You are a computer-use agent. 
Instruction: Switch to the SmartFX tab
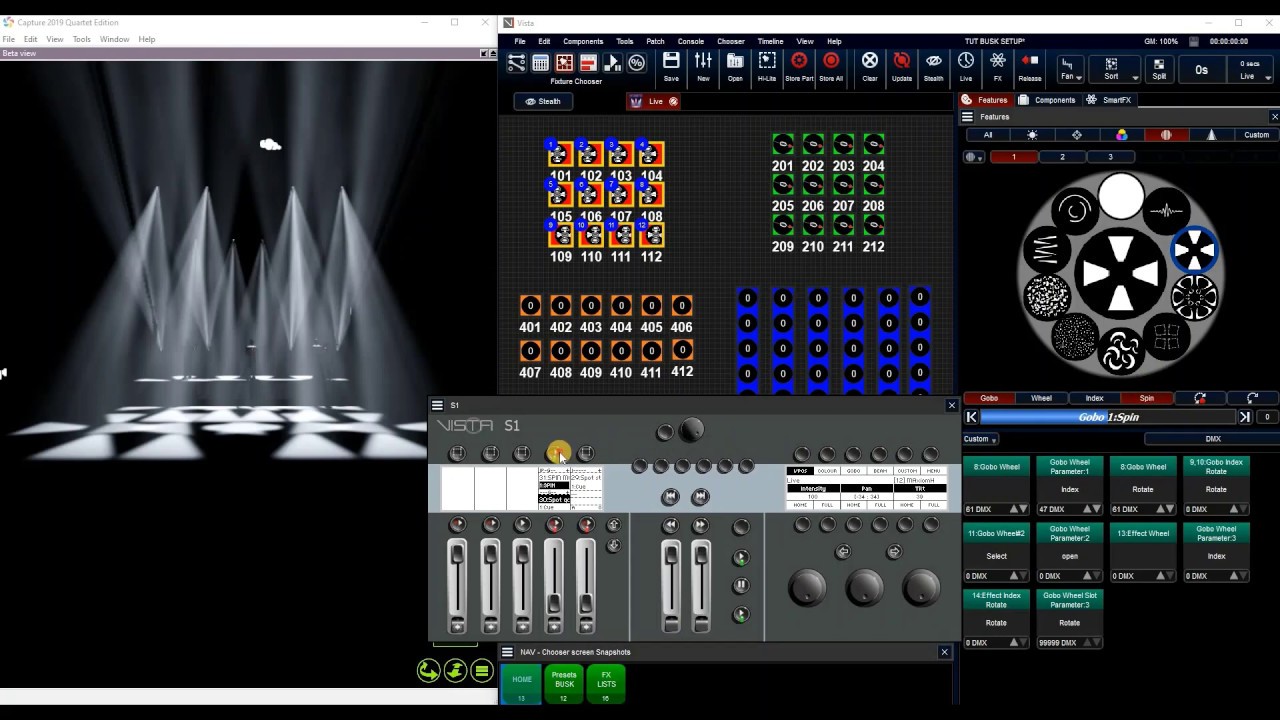[x=1109, y=100]
